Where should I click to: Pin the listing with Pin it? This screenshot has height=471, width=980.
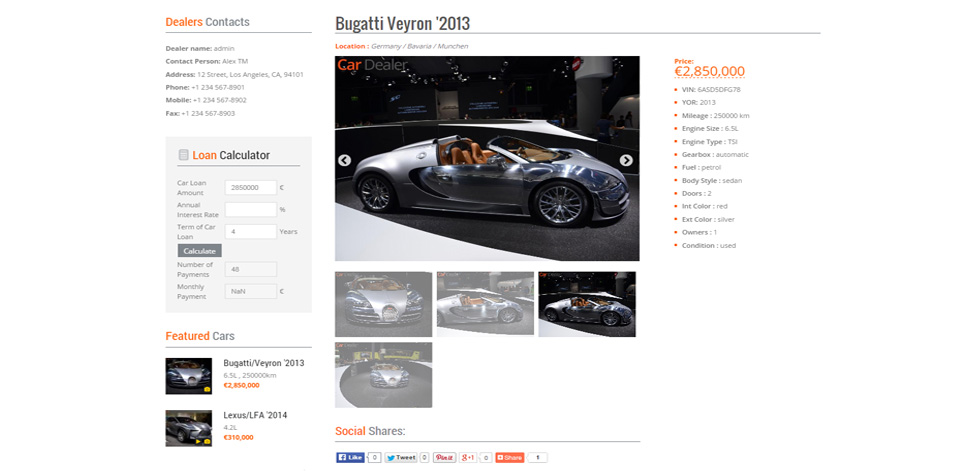444,457
